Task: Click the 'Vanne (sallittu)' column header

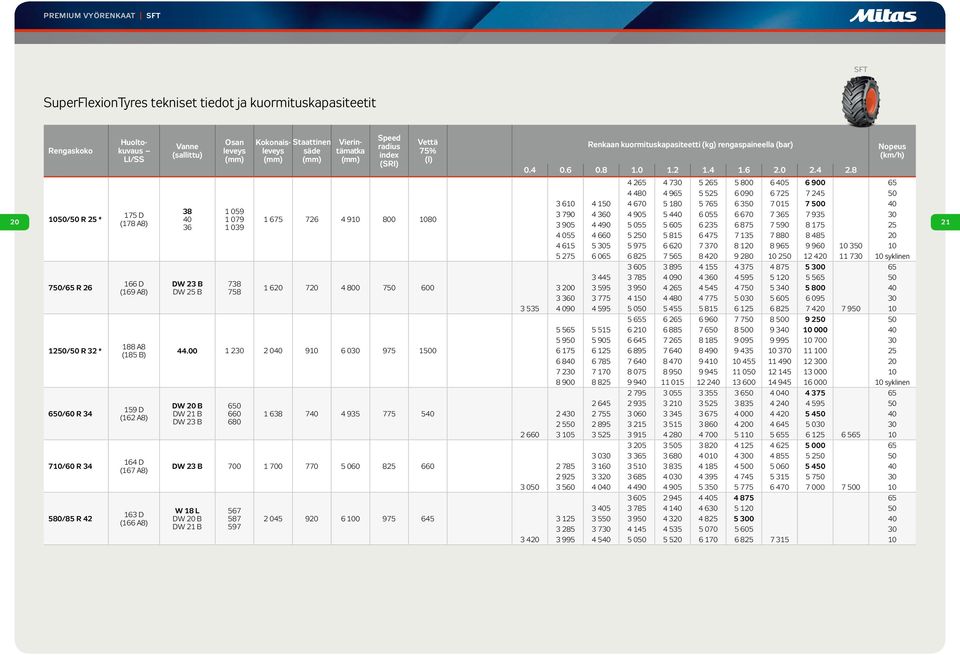Action: 187,151
